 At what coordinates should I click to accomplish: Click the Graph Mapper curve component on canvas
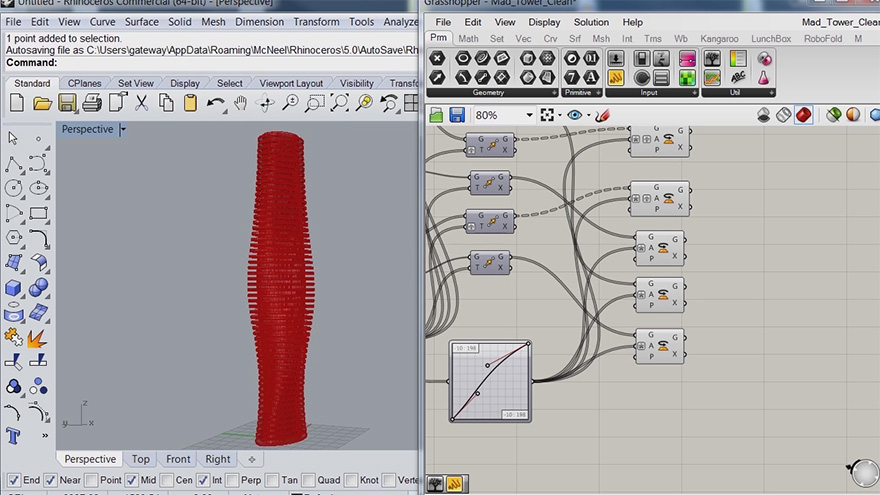pyautogui.click(x=490, y=381)
